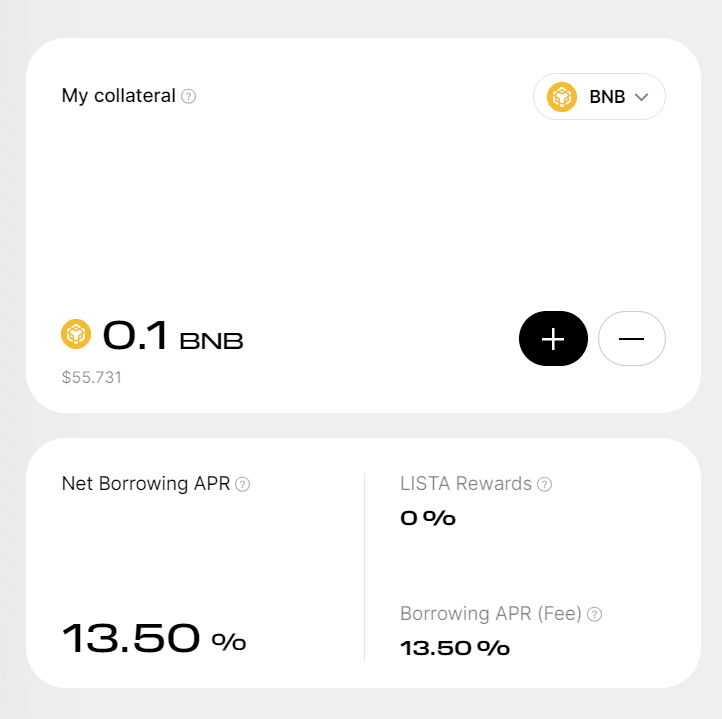
Task: Click the $55.731 collateral USD value
Action: (92, 377)
